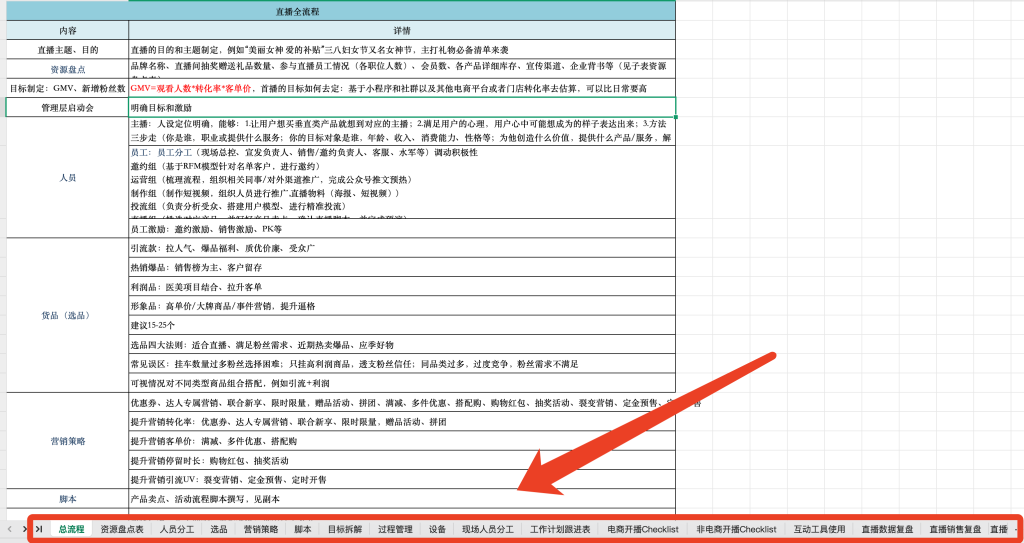
Task: Open the 货品（选品） link cell
Action: click(67, 315)
